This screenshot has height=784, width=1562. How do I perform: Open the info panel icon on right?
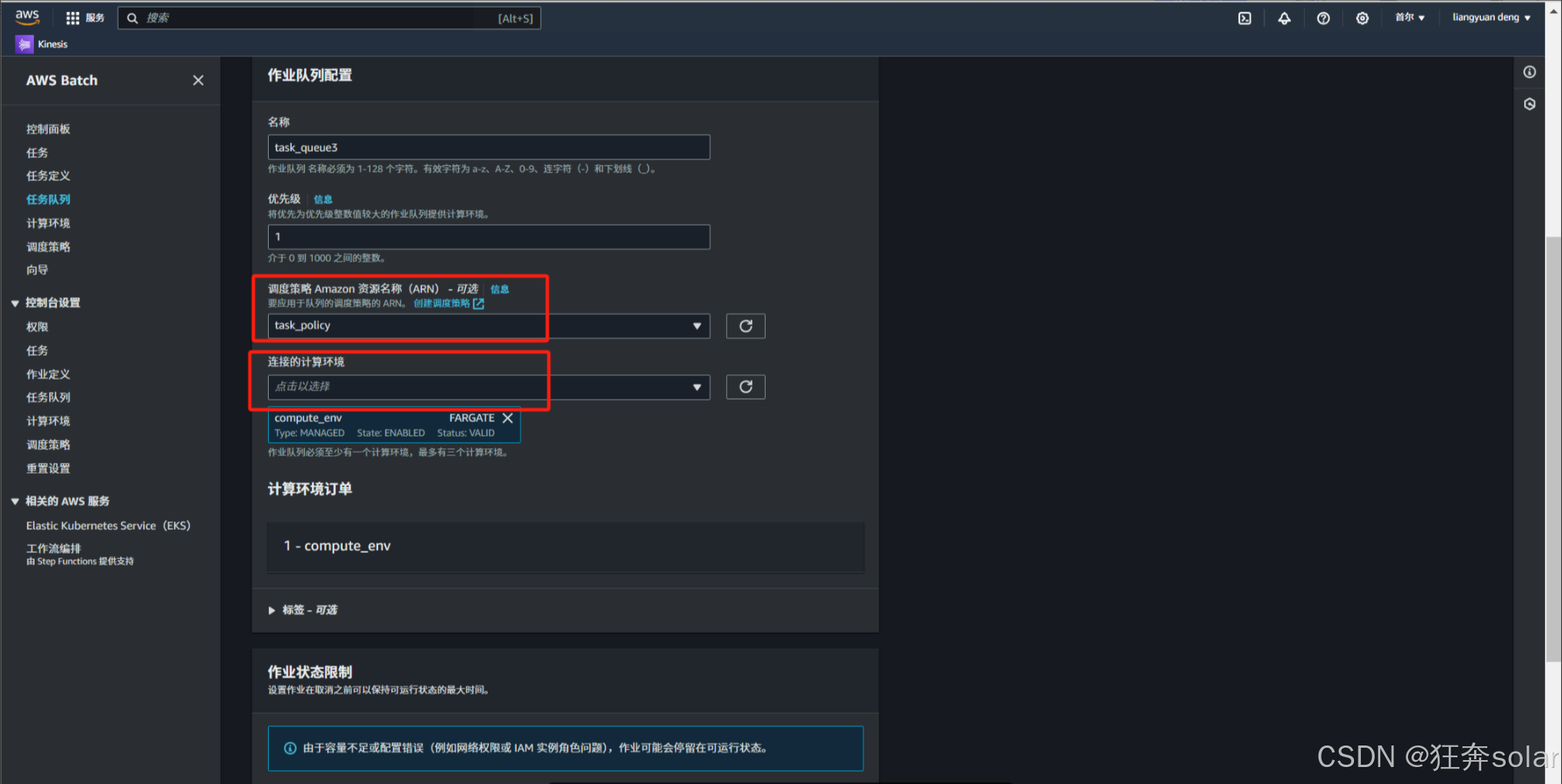[1530, 72]
